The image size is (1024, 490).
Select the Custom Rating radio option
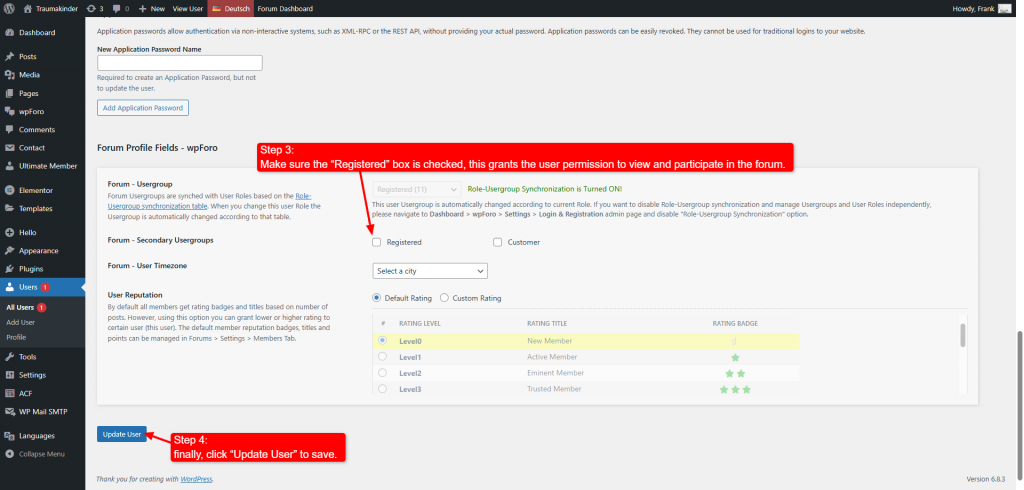tap(445, 298)
